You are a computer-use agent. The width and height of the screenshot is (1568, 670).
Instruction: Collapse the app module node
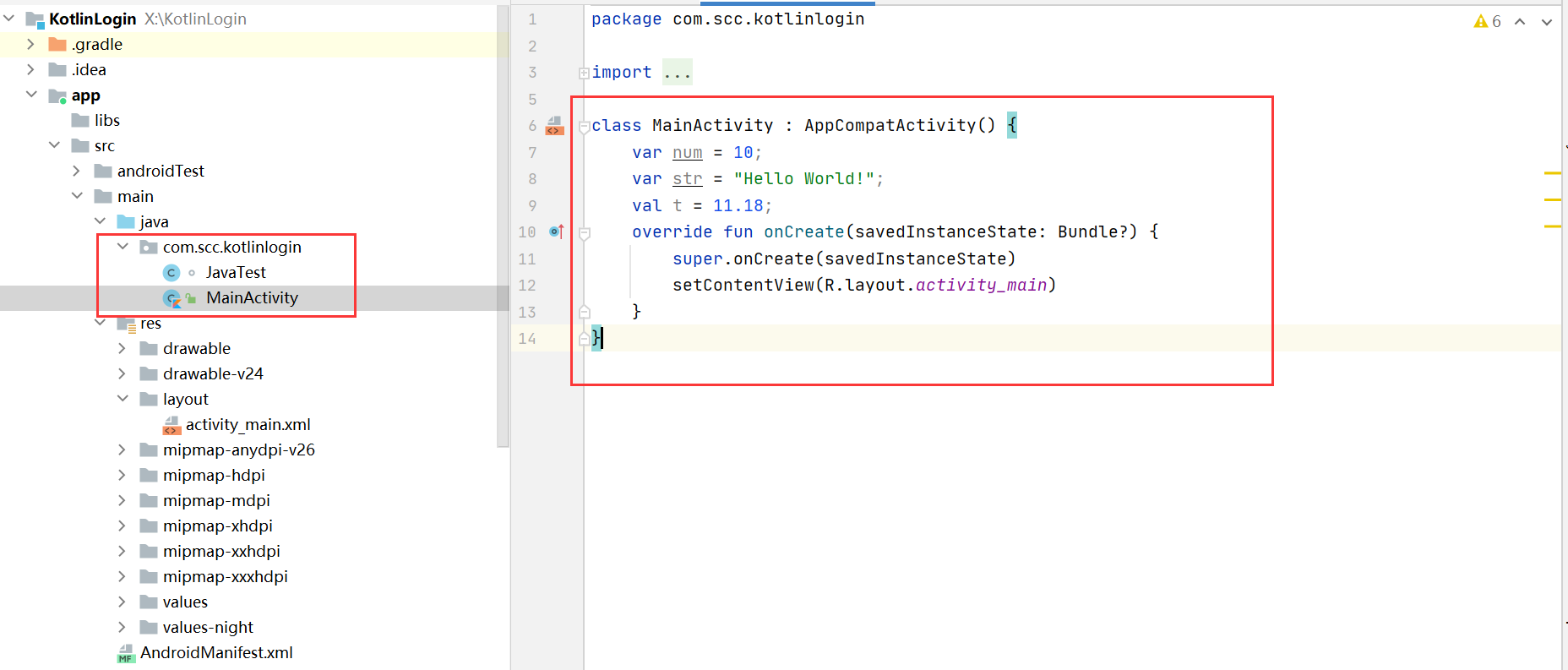pyautogui.click(x=31, y=95)
